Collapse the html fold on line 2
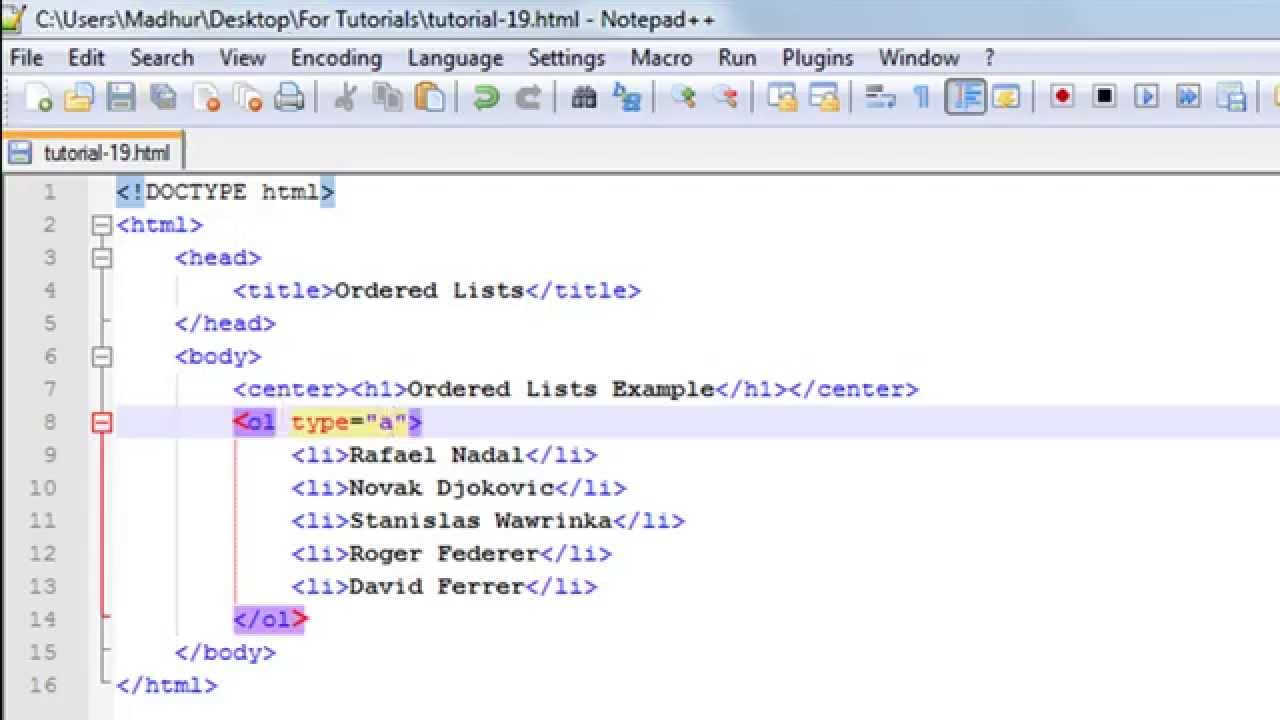Screen dimensions: 1280x720 pos(101,226)
